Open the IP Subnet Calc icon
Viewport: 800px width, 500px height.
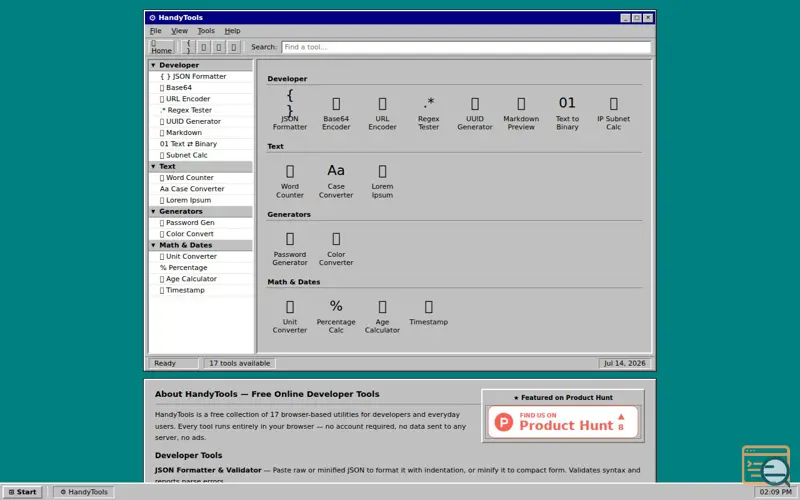[613, 113]
